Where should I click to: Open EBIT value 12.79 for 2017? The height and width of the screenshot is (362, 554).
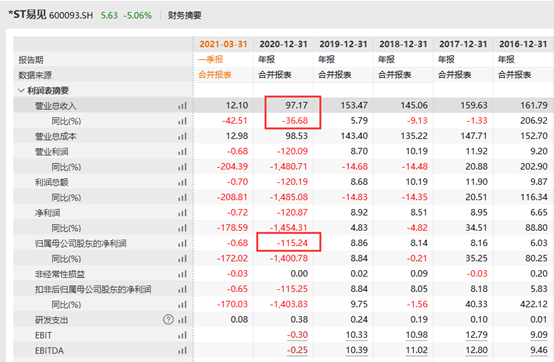(477, 335)
